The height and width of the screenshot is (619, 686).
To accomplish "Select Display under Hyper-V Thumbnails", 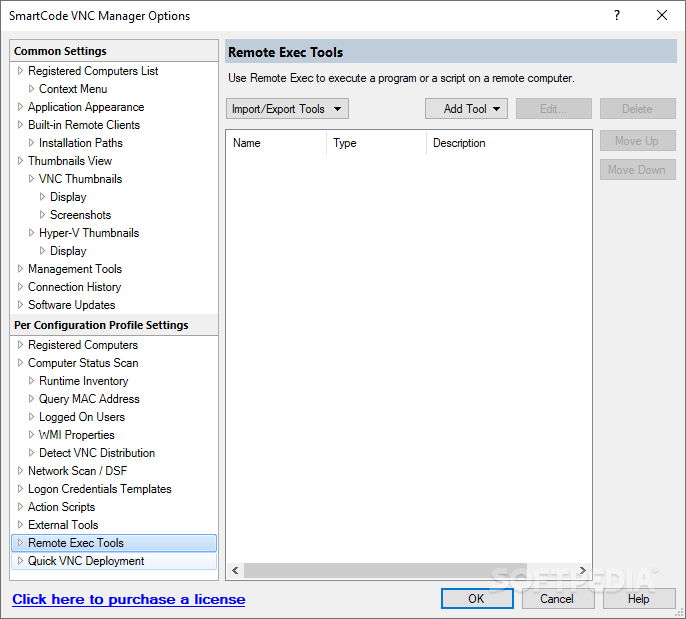I will (68, 251).
